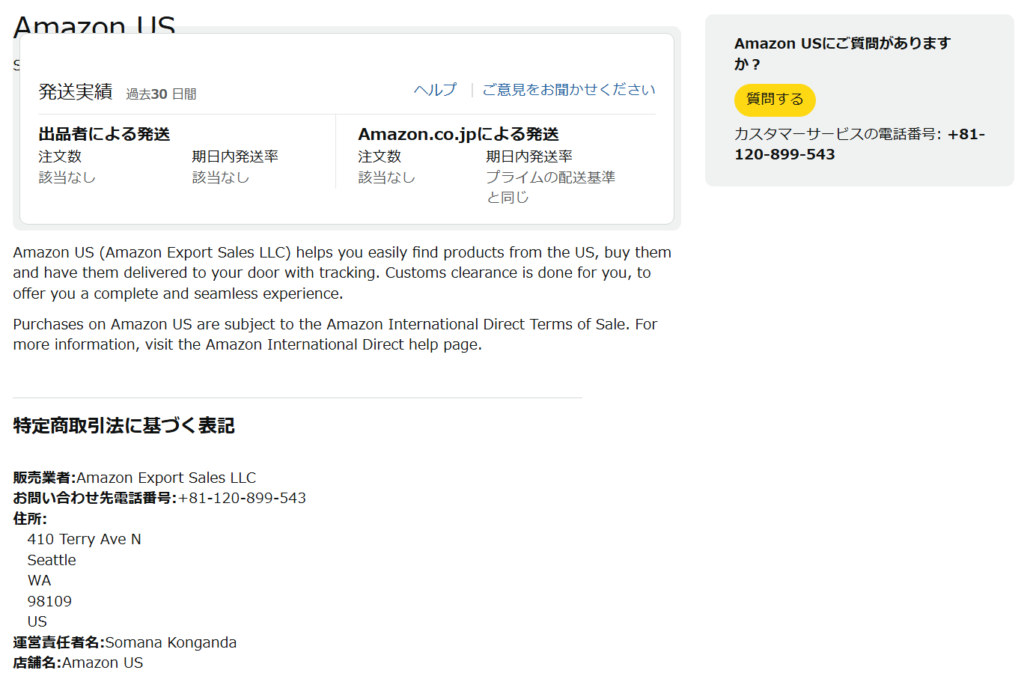Image resolution: width=1024 pixels, height=679 pixels.
Task: Click the Amazon US page title
Action: tap(94, 24)
